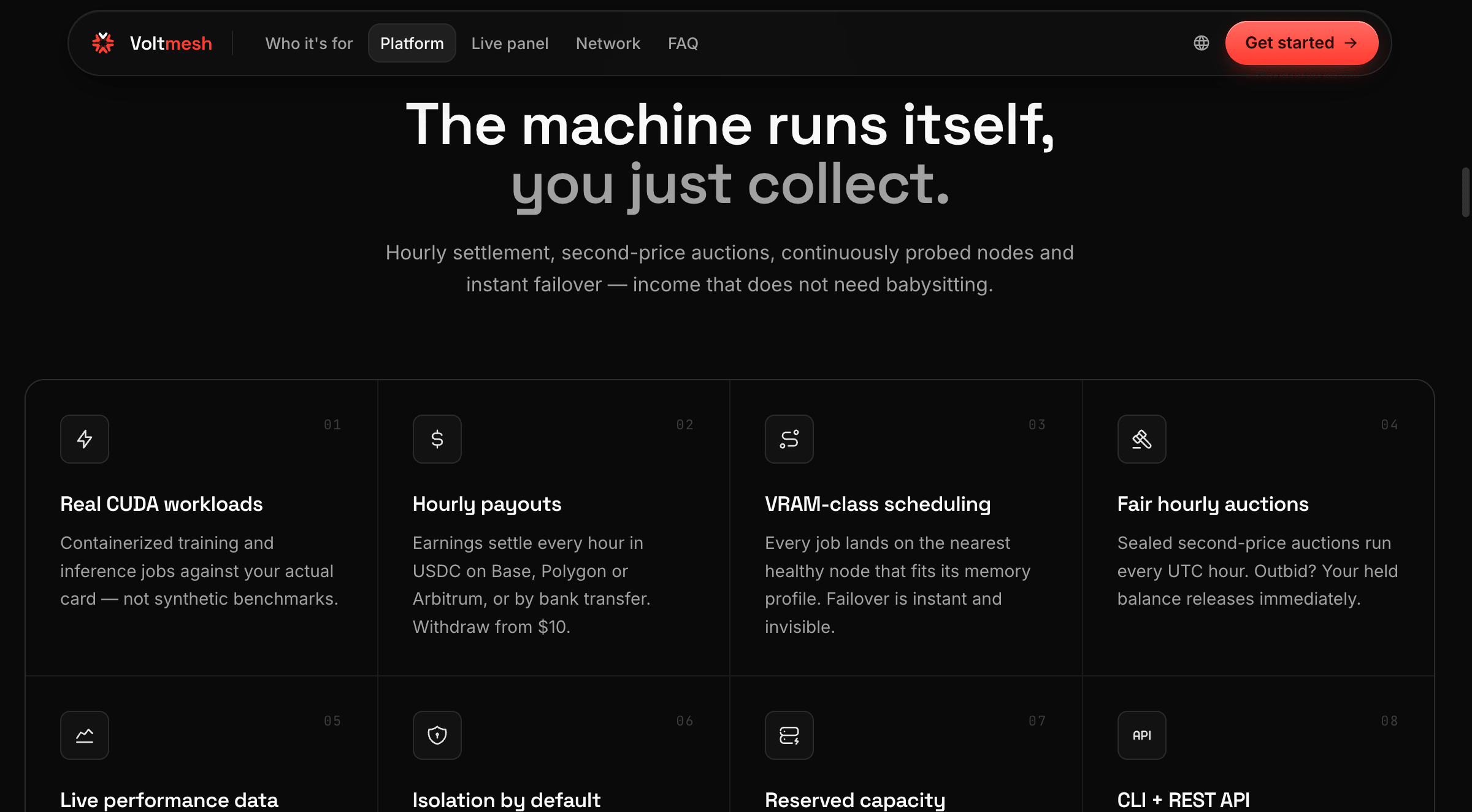1472x812 pixels.
Task: Click the card number 05 label
Action: [332, 721]
